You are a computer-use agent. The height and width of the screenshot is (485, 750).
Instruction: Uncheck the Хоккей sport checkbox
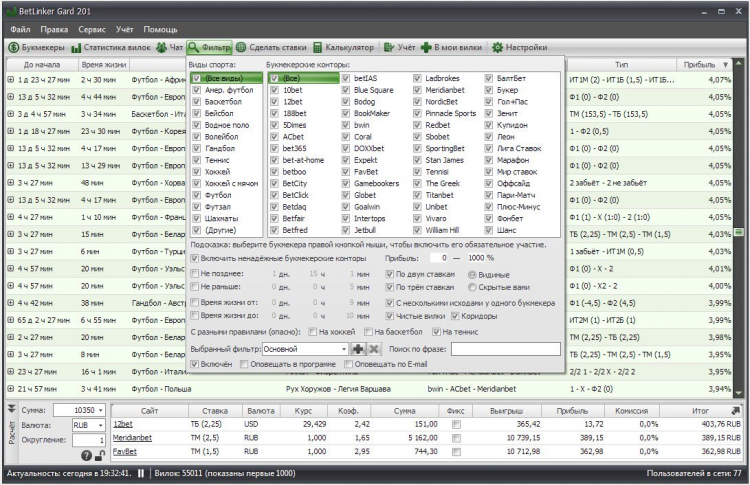pyautogui.click(x=196, y=172)
